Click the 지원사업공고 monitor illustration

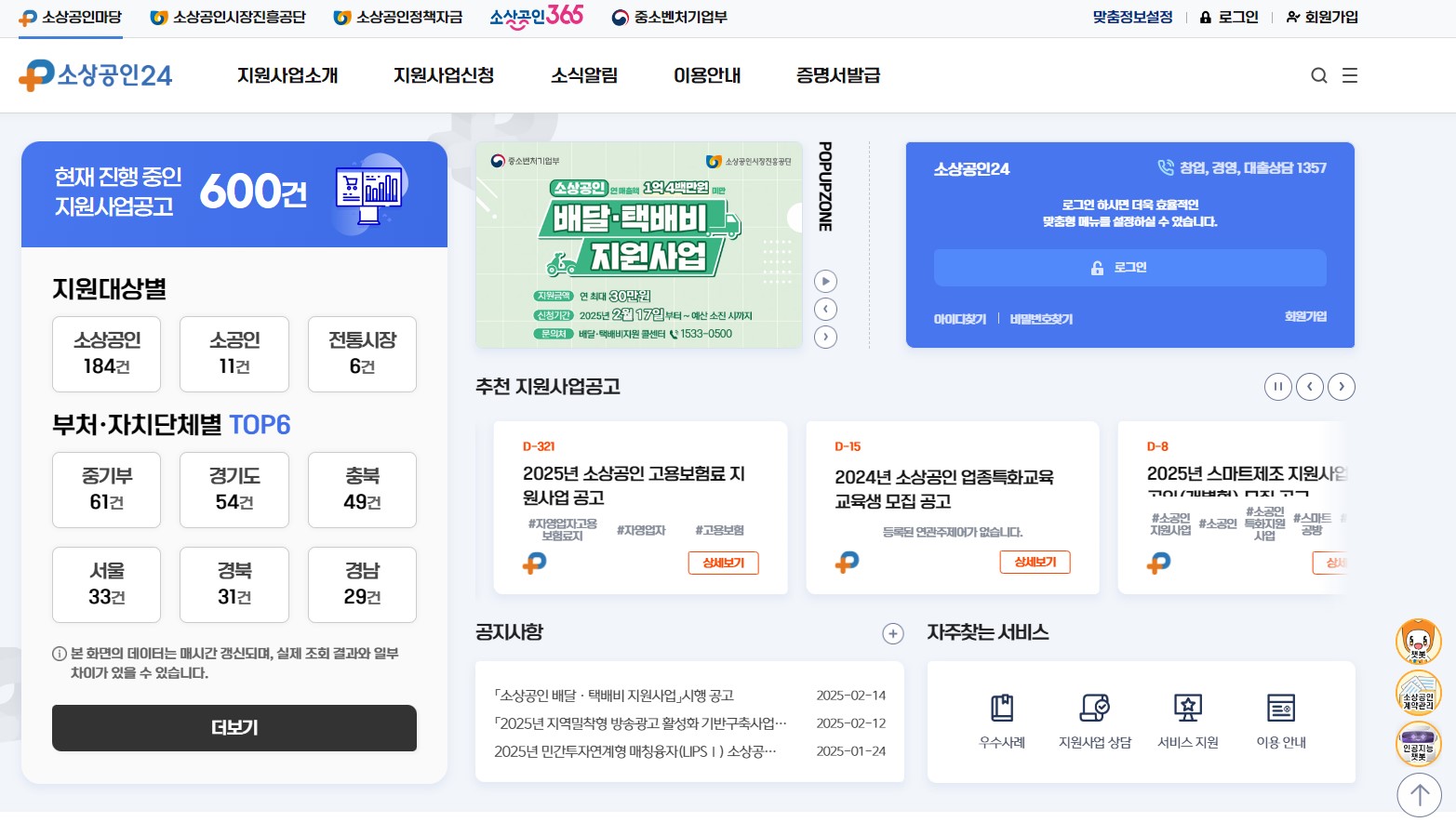[x=369, y=192]
